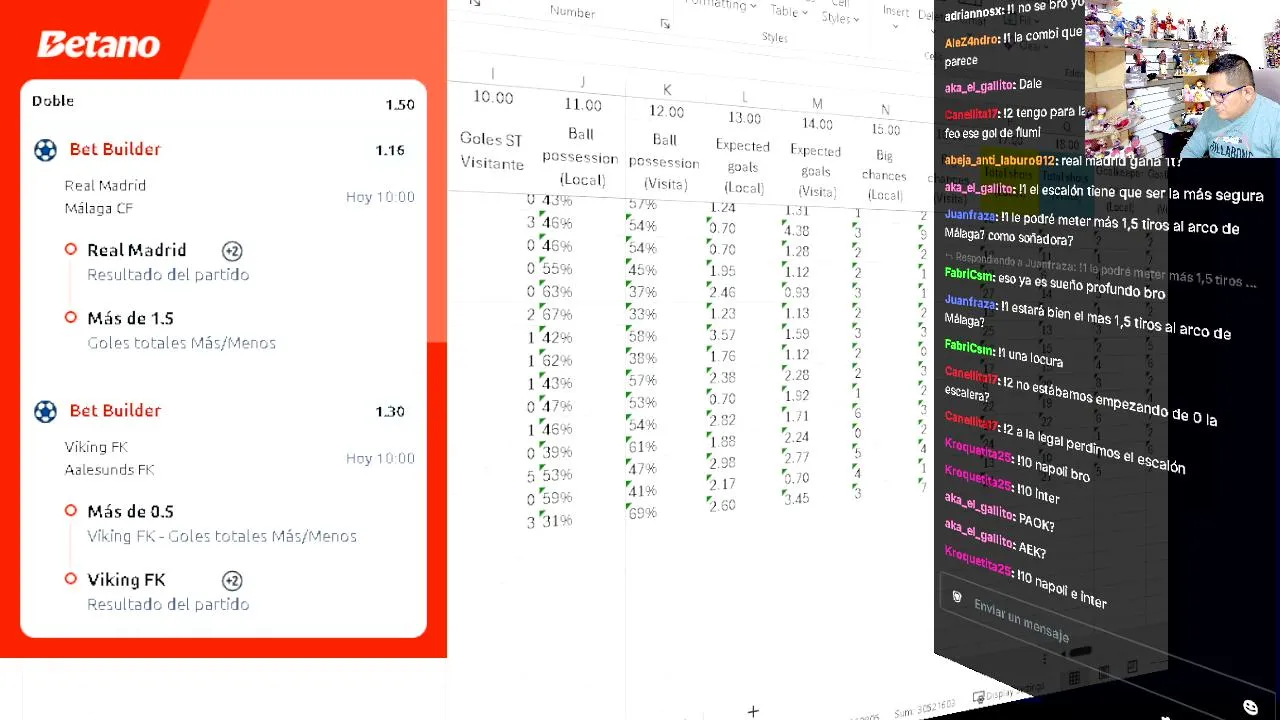Select the 69% ball possession cell
The image size is (1280, 720).
(642, 513)
